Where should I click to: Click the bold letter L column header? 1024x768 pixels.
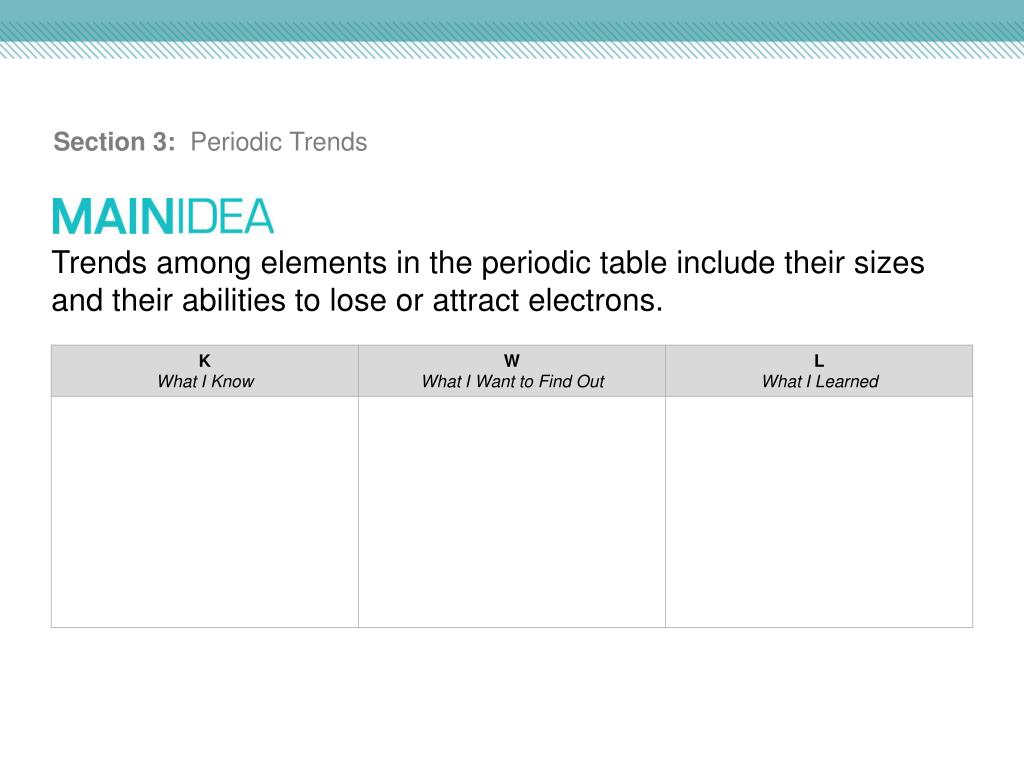(x=819, y=360)
